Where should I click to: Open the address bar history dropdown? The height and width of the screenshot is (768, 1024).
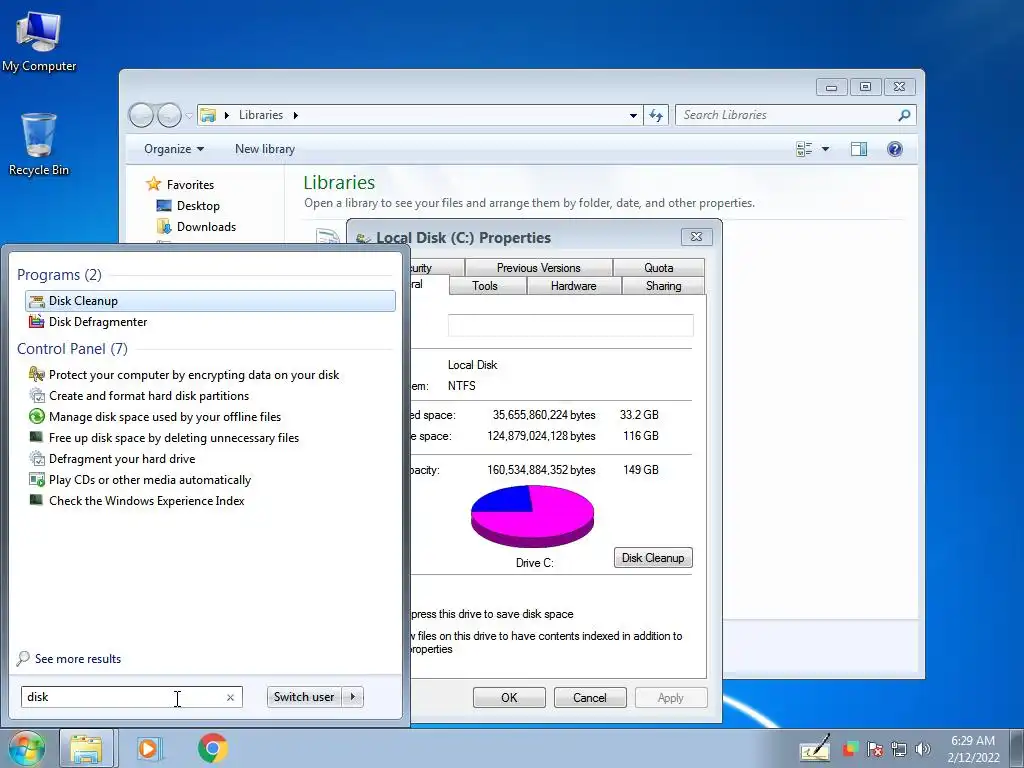point(633,116)
